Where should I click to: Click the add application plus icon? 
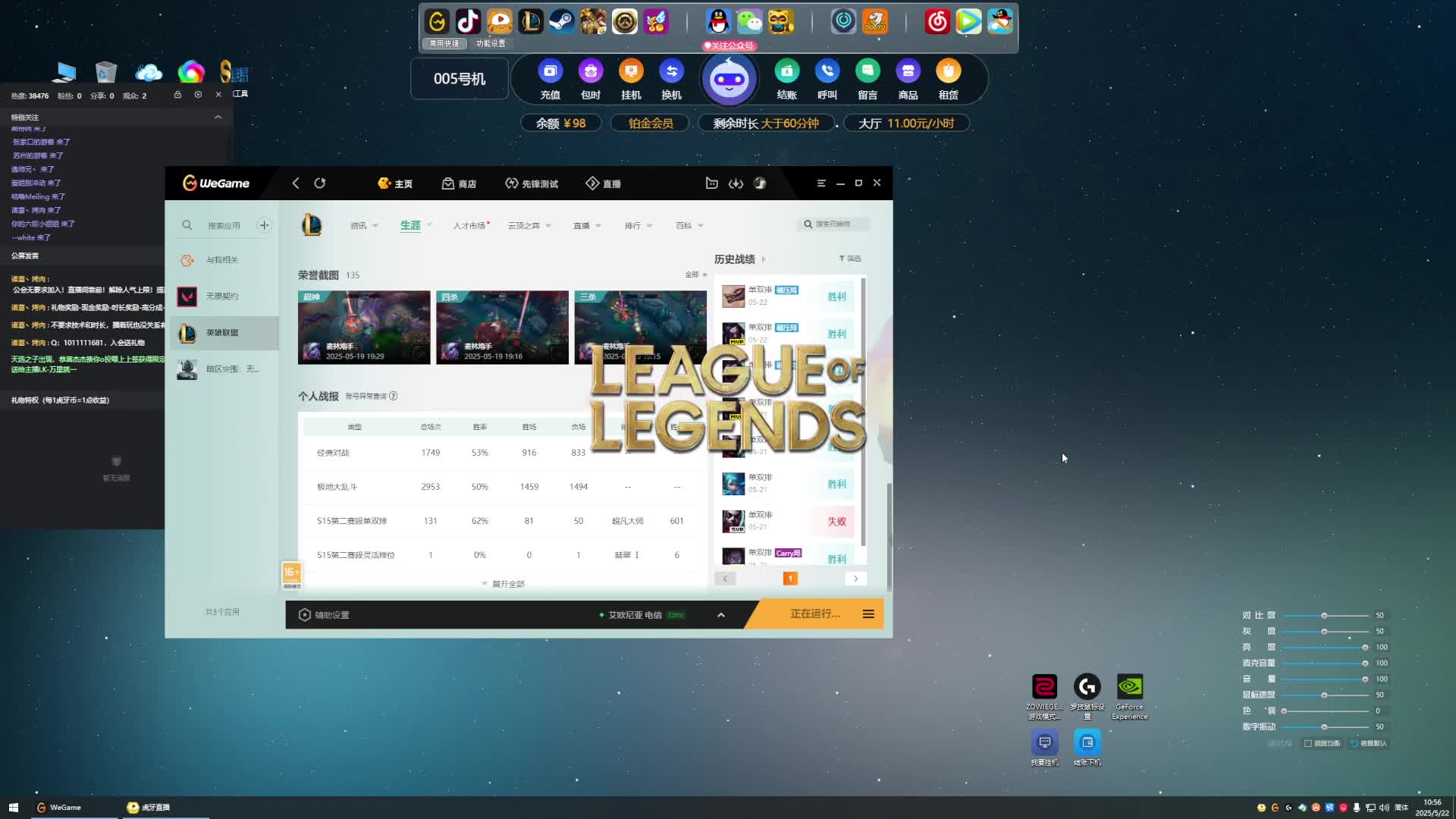tap(264, 225)
